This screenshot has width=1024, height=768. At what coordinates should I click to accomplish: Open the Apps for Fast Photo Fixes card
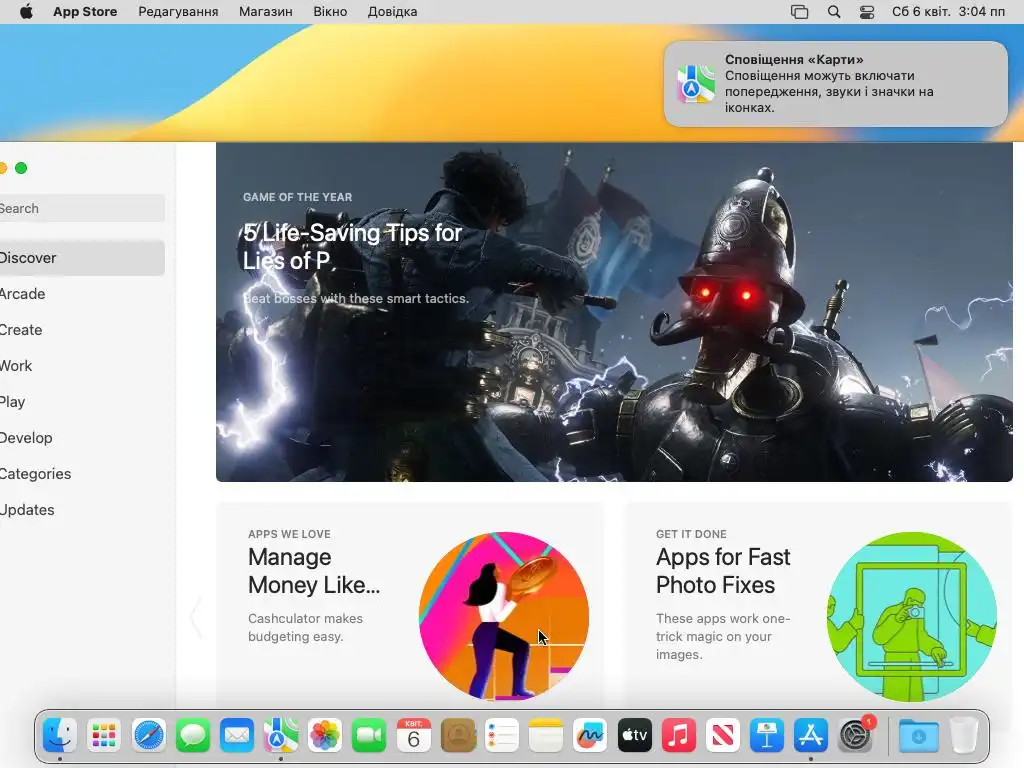[x=819, y=607]
